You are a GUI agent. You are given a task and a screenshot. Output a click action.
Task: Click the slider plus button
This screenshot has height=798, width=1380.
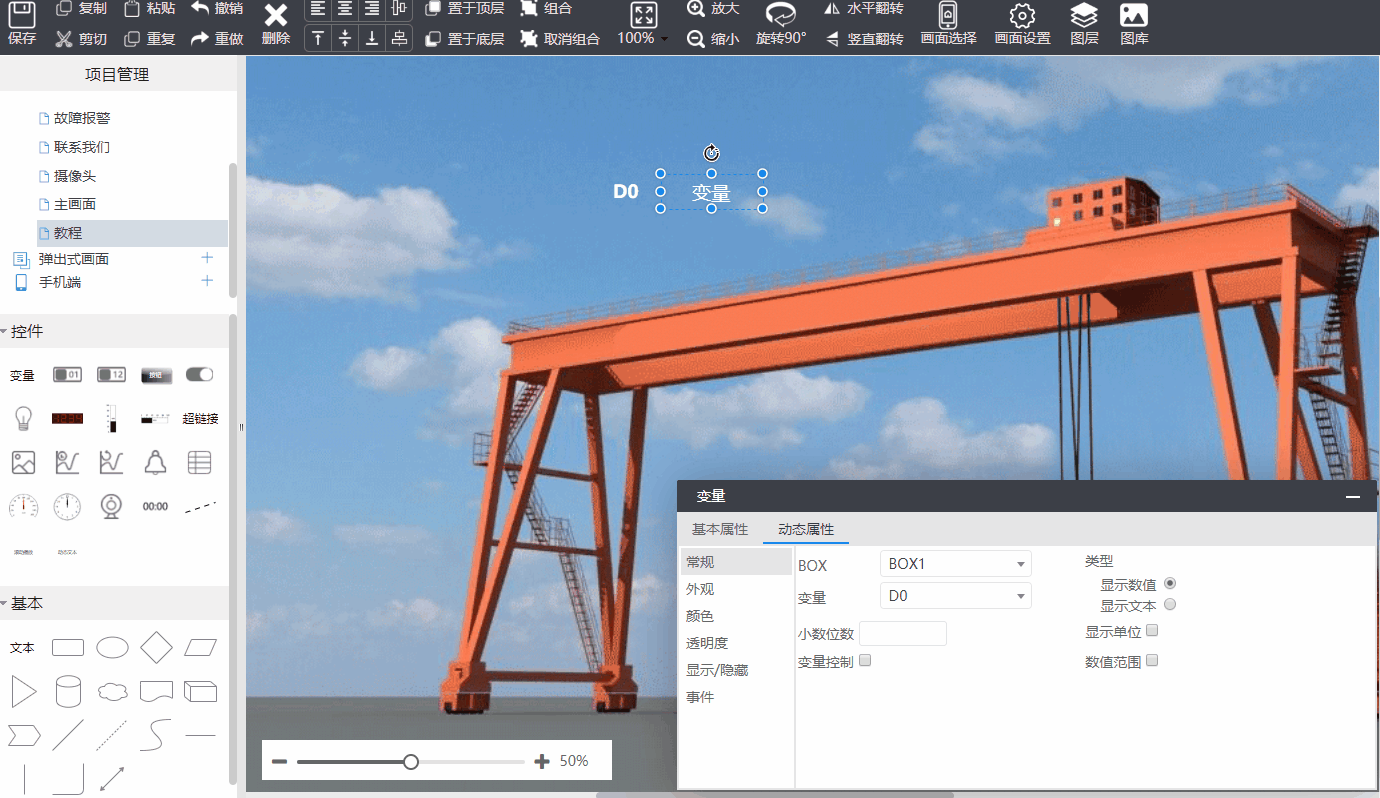click(542, 762)
